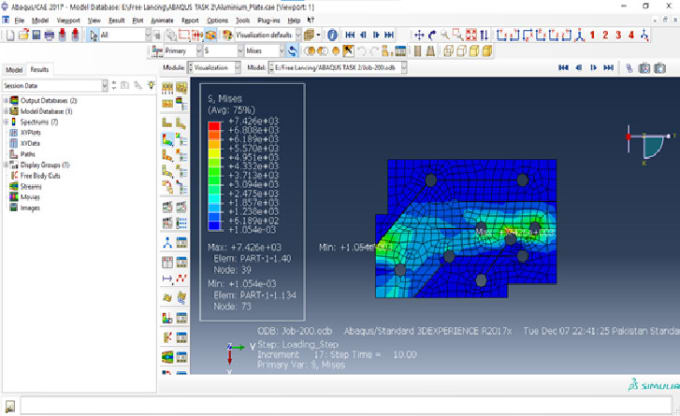Screen dimensions: 680x416
Task: Turn perspective on
Action: [430, 51]
